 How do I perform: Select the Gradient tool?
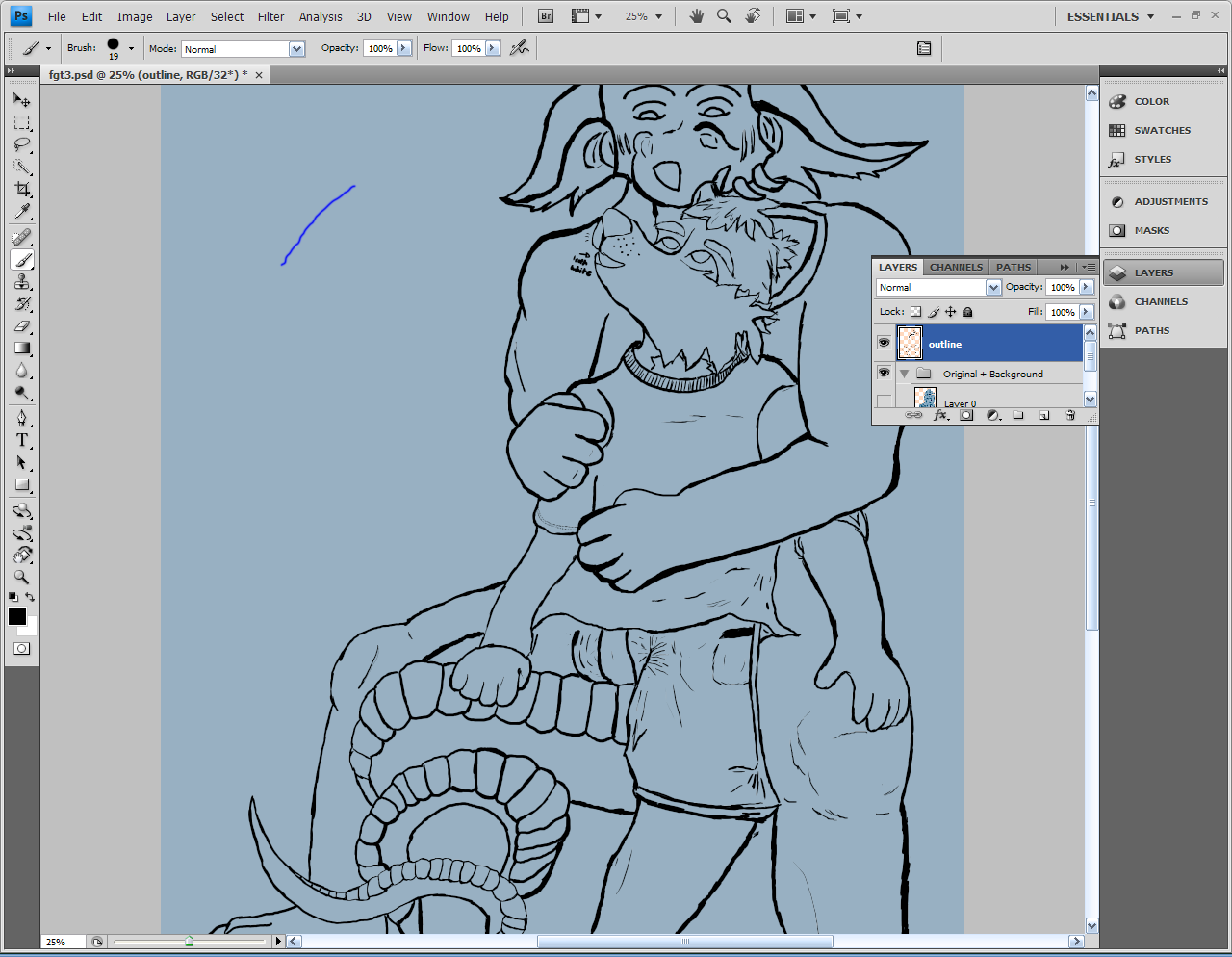[x=21, y=349]
